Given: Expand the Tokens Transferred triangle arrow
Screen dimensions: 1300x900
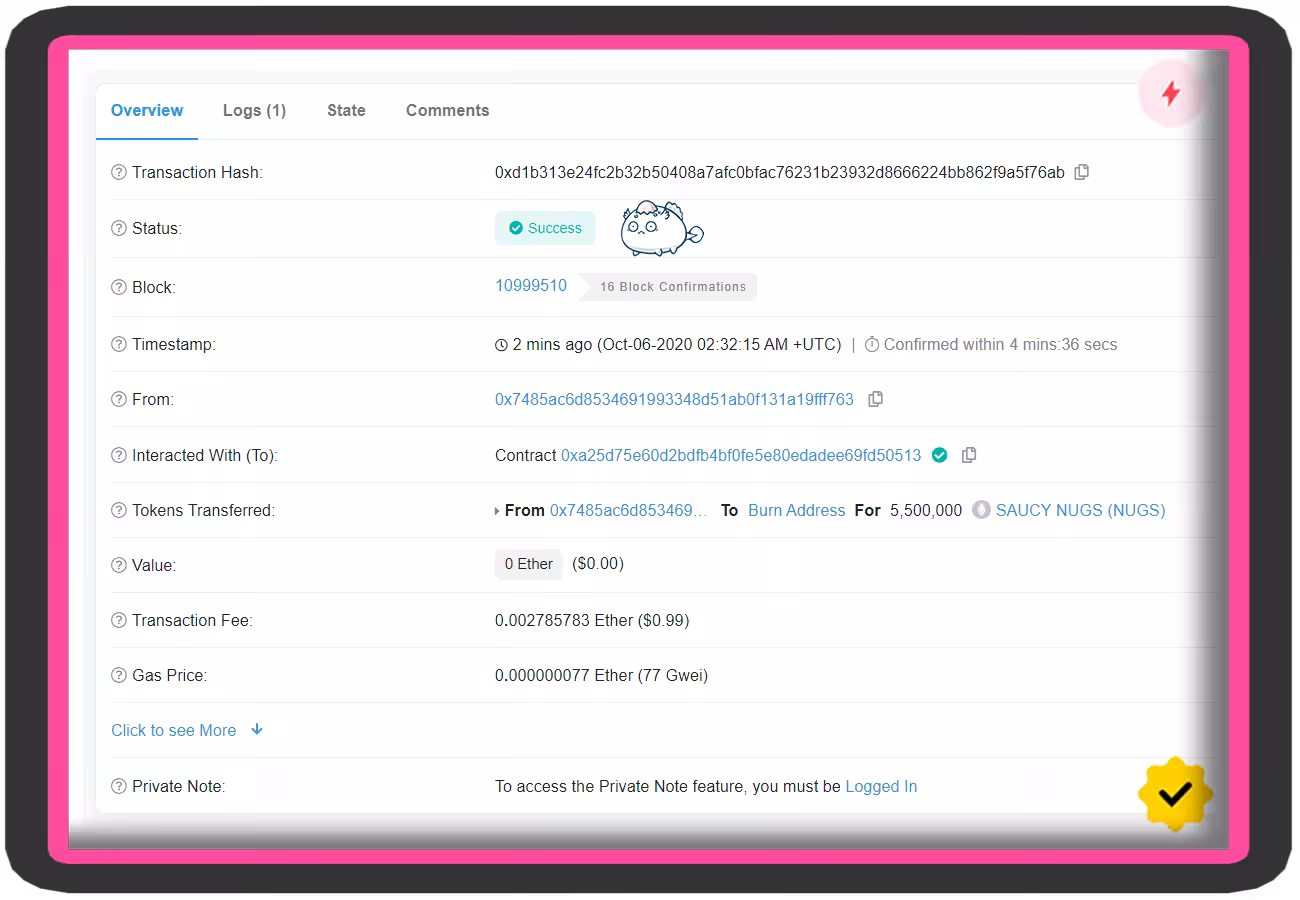Looking at the screenshot, I should [x=497, y=511].
